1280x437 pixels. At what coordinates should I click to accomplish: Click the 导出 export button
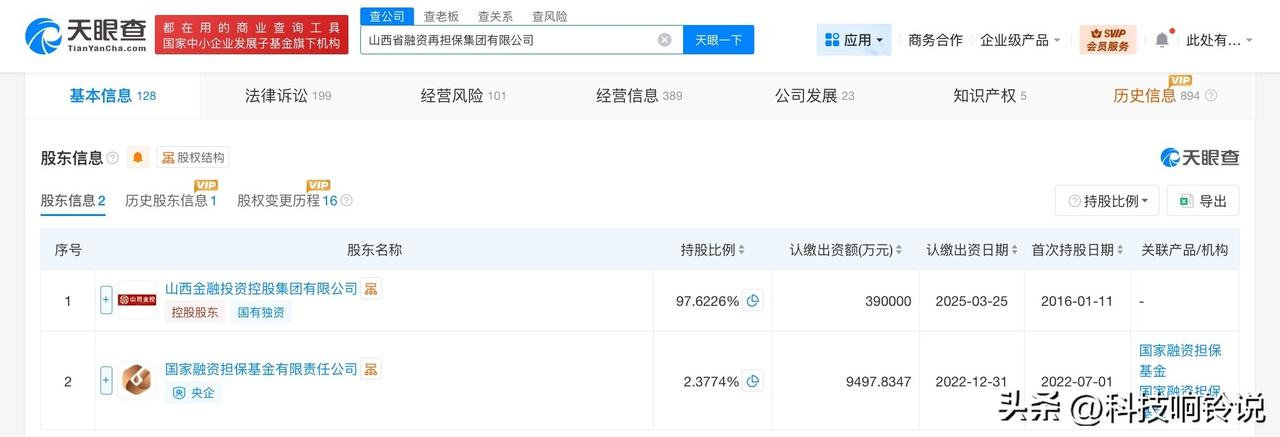tap(1203, 200)
